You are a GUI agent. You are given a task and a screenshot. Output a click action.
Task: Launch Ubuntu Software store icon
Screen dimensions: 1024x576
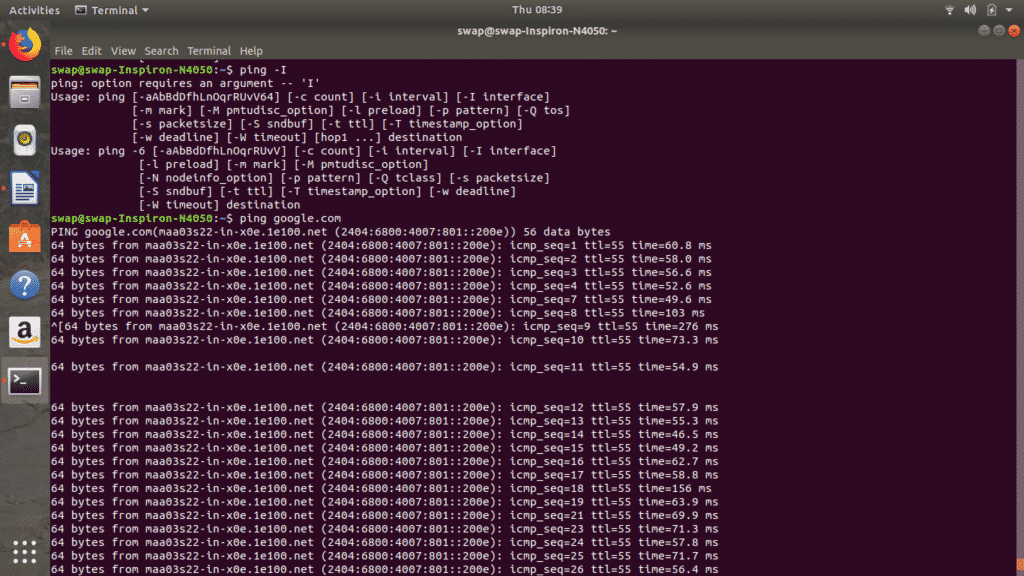click(x=25, y=236)
